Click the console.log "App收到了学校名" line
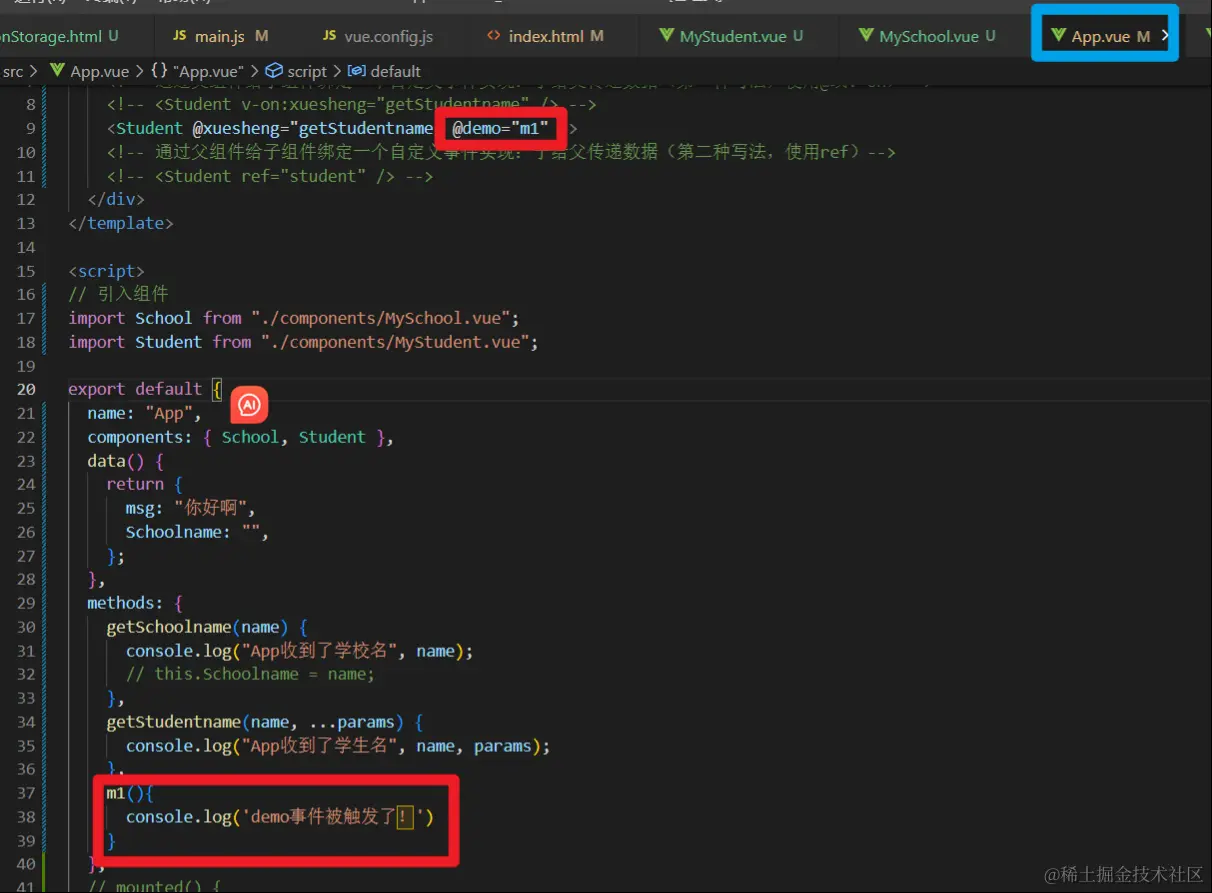 coord(300,651)
